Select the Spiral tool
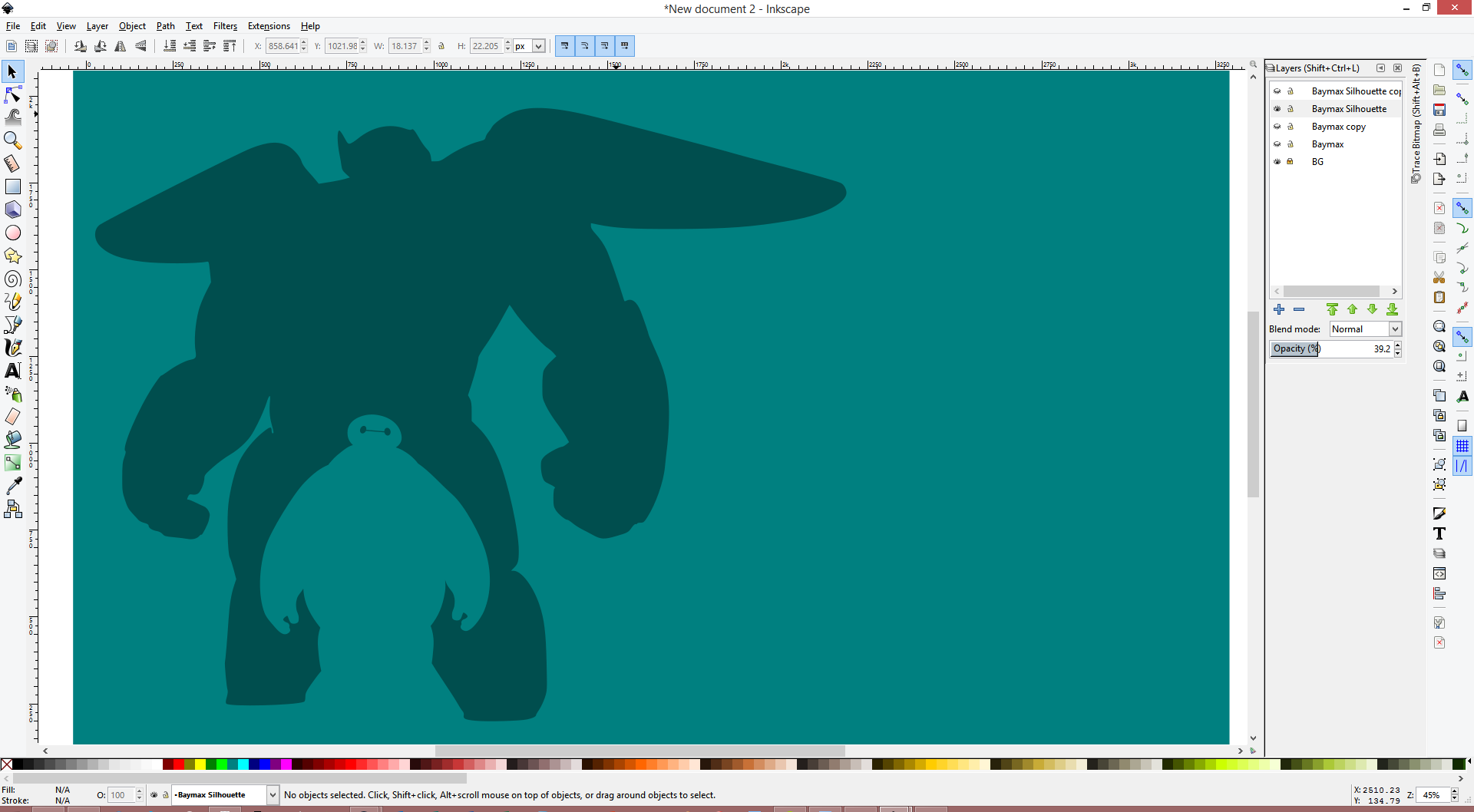This screenshot has width=1474, height=812. click(13, 279)
